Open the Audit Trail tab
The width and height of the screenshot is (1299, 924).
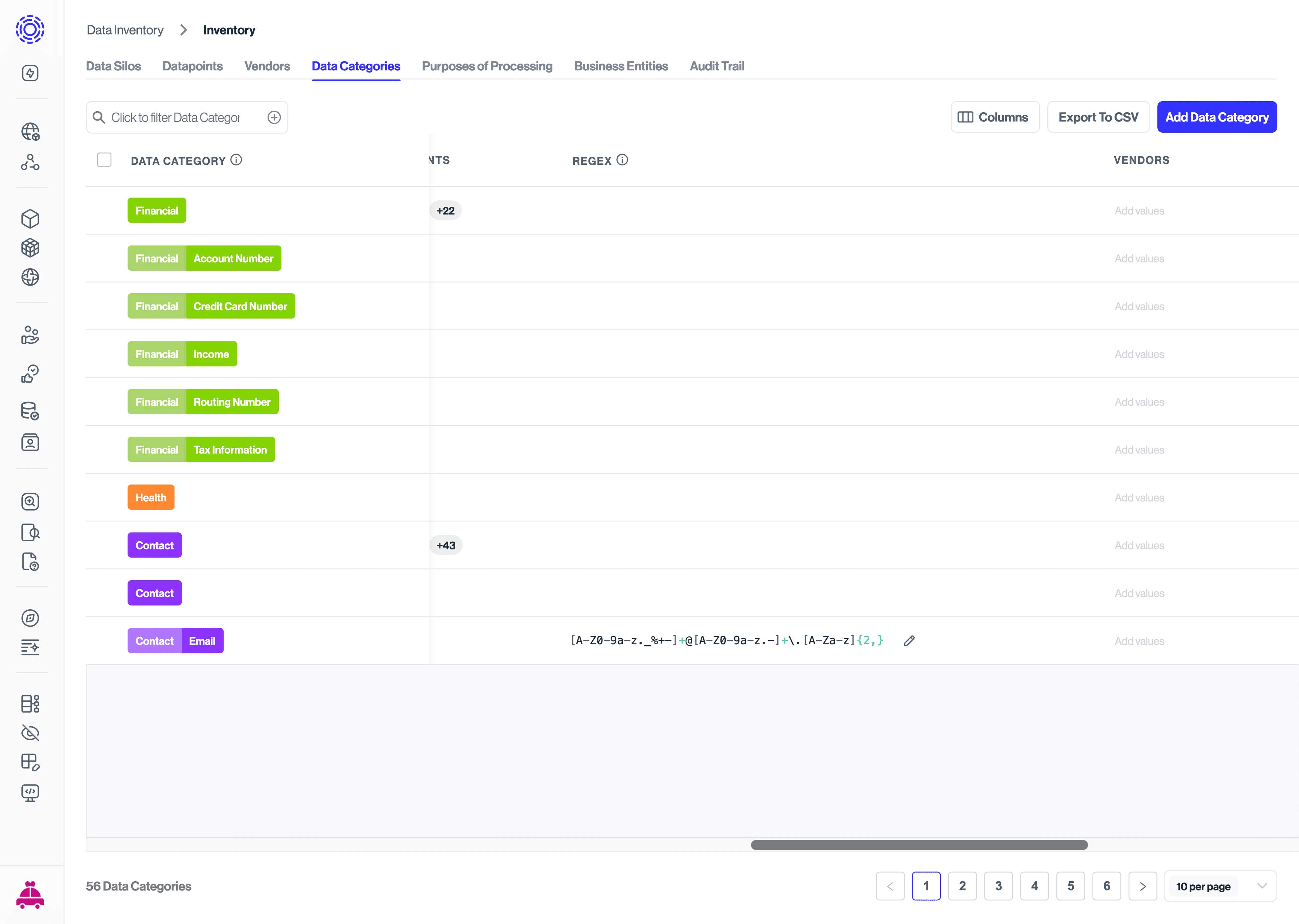coord(716,66)
